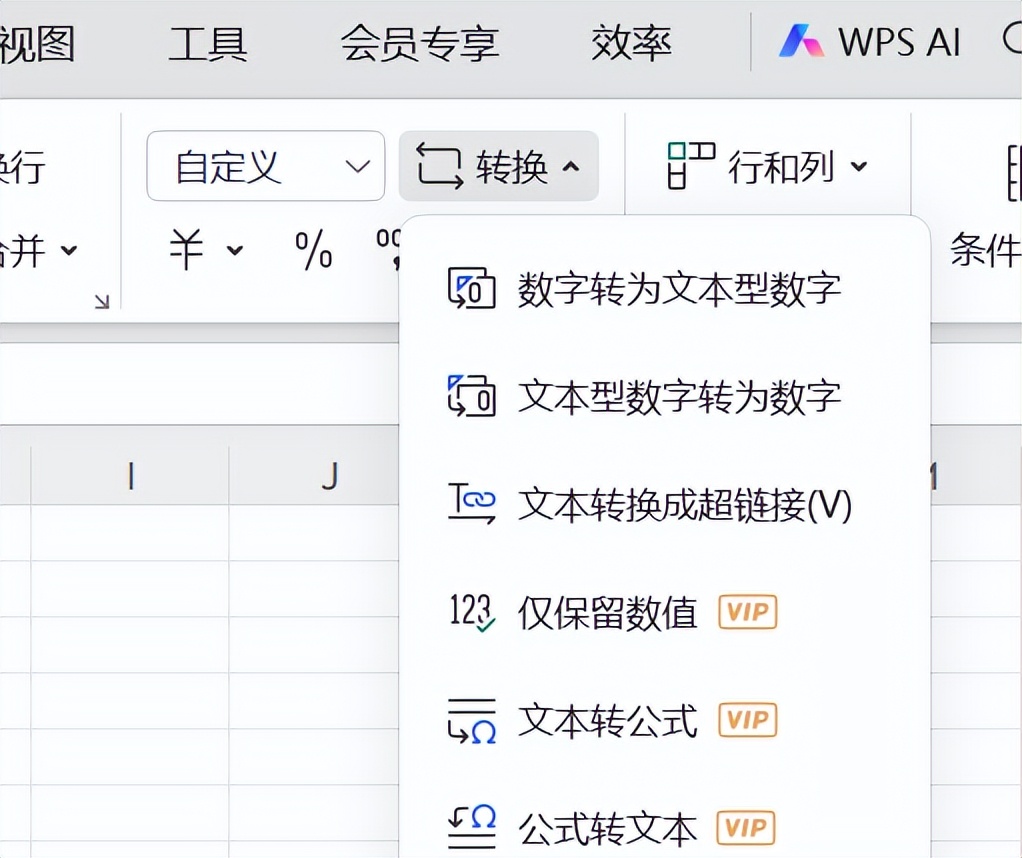Collapse the 转换 dropdown button
The width and height of the screenshot is (1022, 858).
[499, 166]
